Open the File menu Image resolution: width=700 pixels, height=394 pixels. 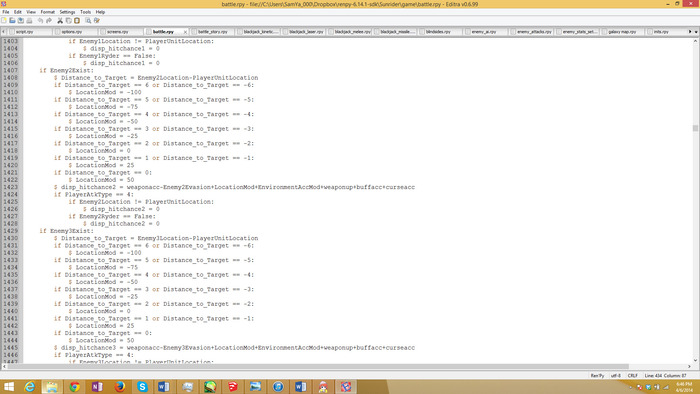point(6,12)
